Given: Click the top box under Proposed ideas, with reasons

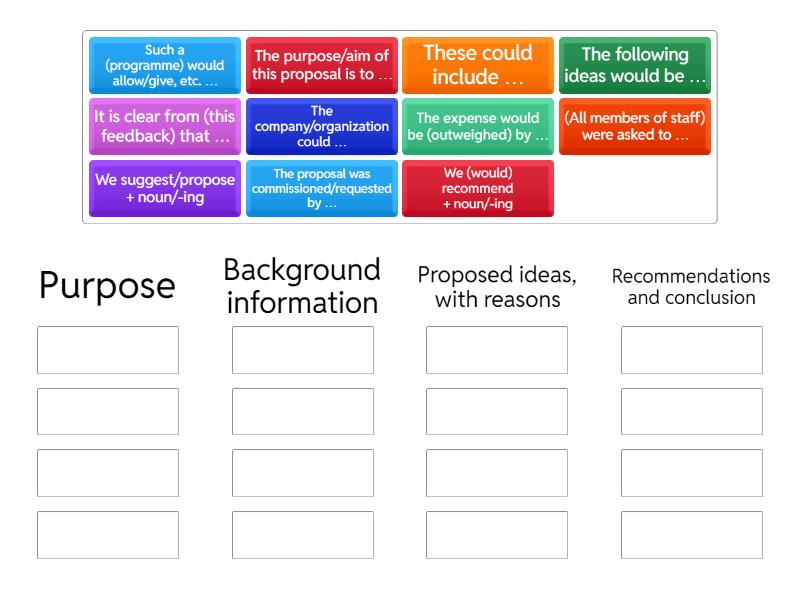Looking at the screenshot, I should click(497, 350).
